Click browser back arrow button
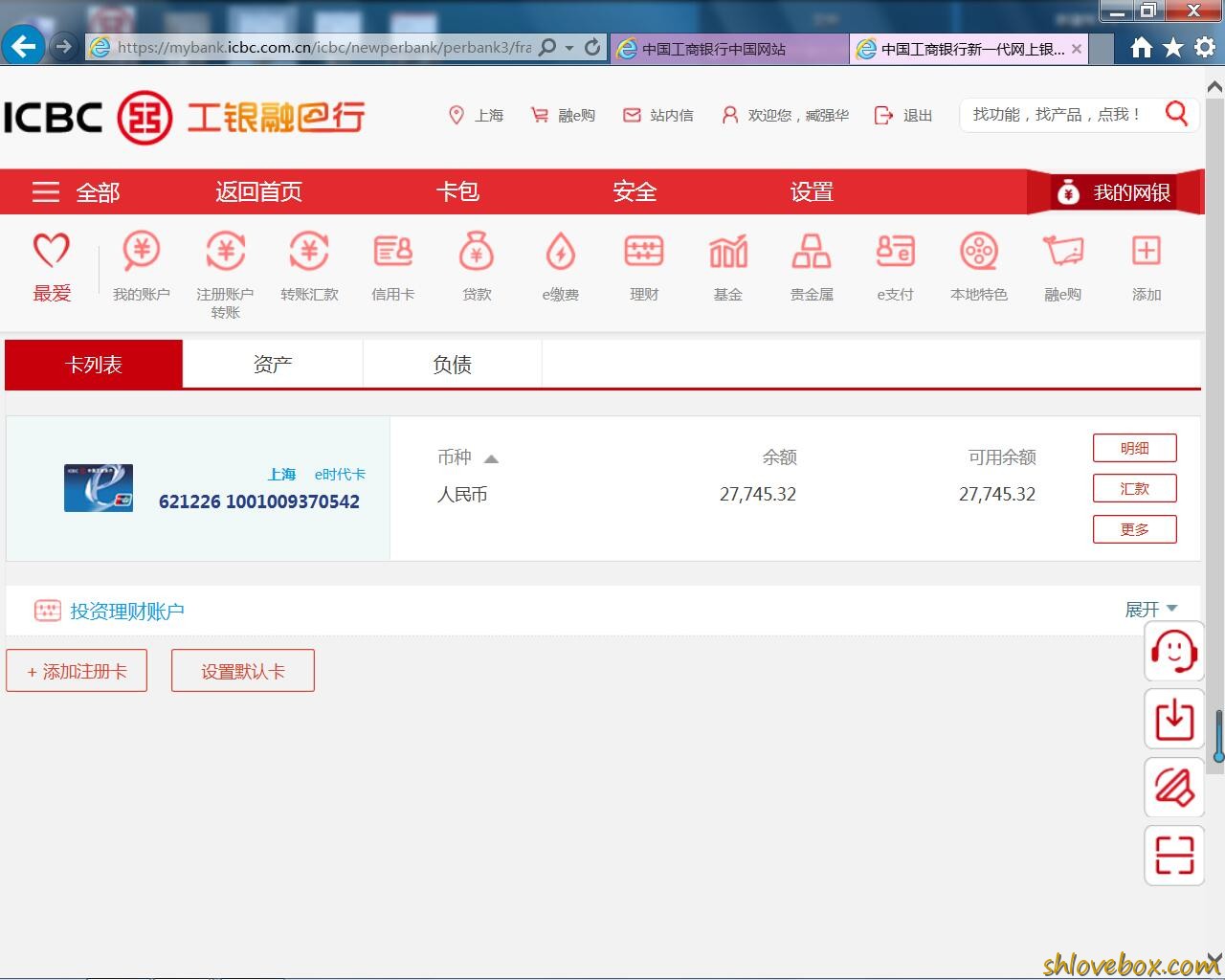 (24, 46)
